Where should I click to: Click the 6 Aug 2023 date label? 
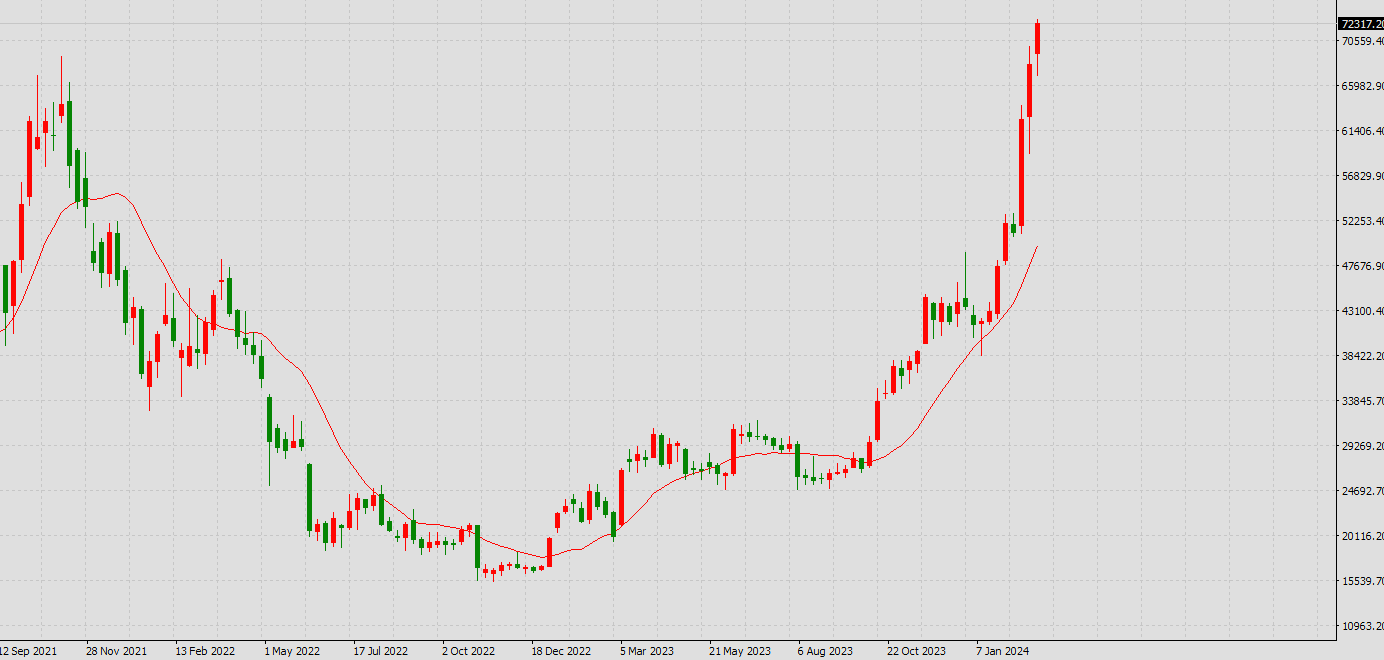coord(825,651)
